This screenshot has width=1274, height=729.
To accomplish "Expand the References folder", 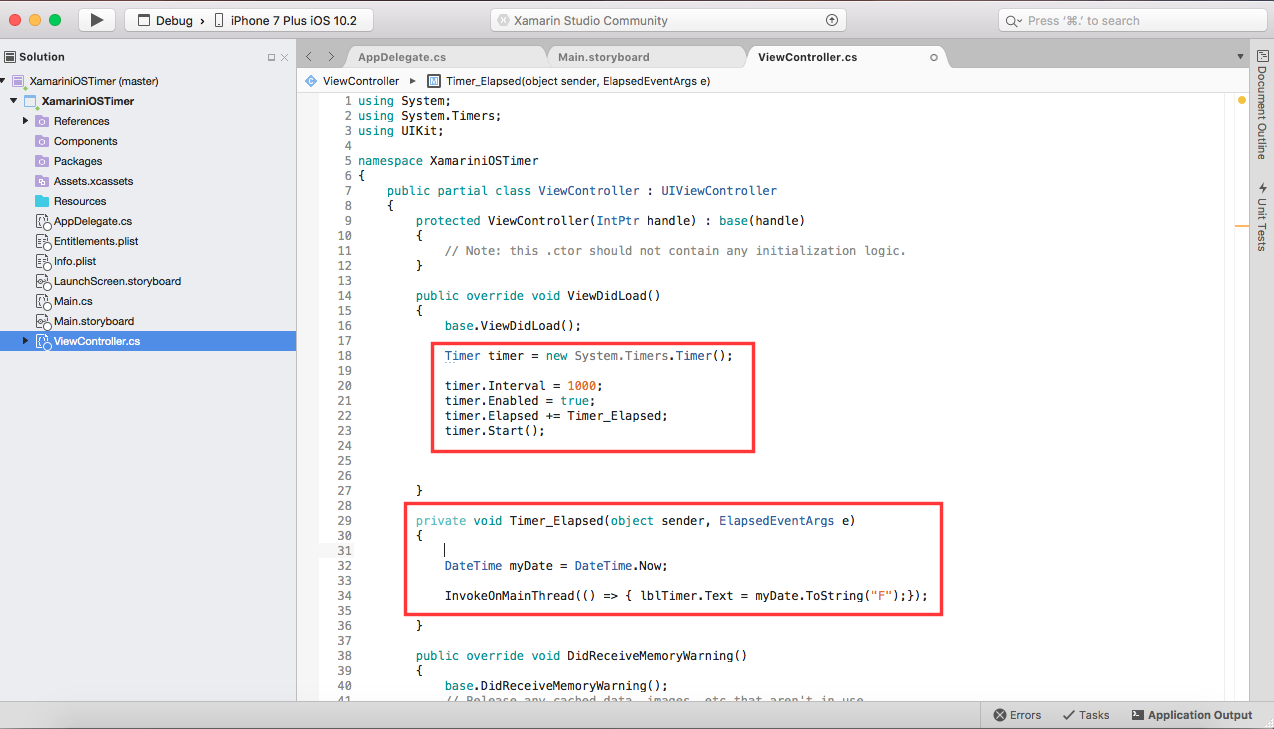I will tap(26, 121).
